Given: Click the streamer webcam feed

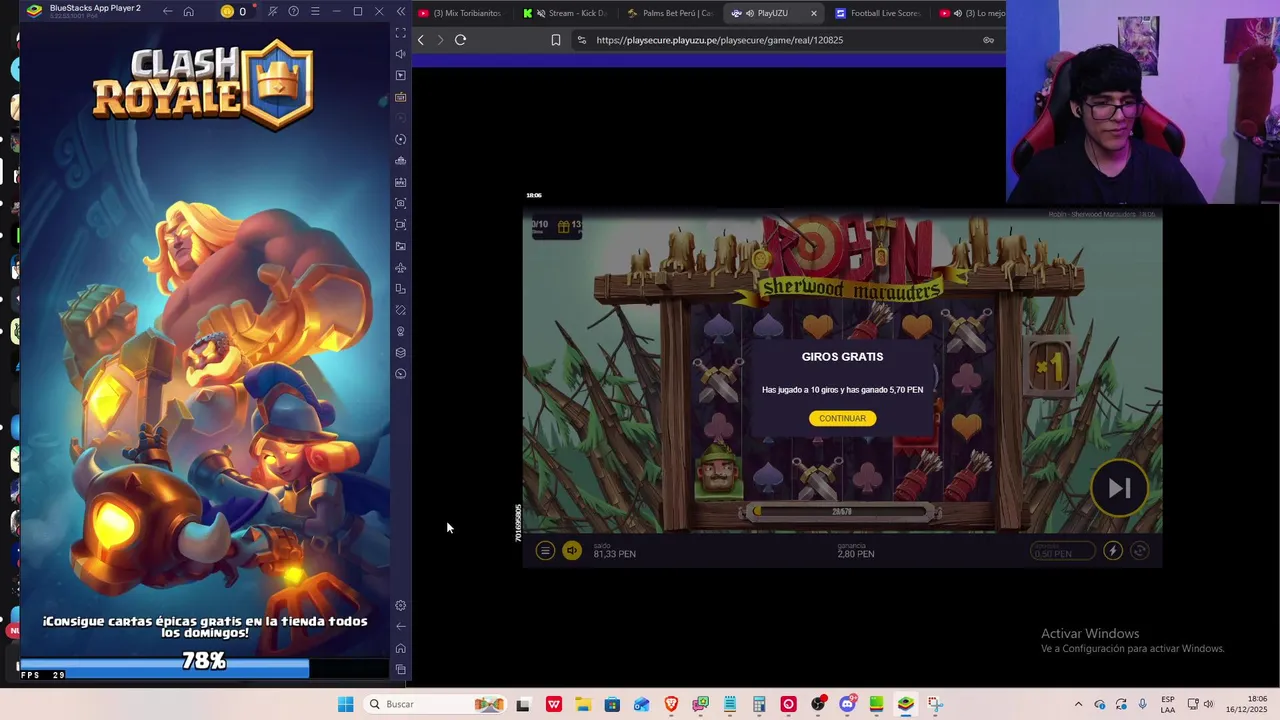Looking at the screenshot, I should click(1143, 102).
